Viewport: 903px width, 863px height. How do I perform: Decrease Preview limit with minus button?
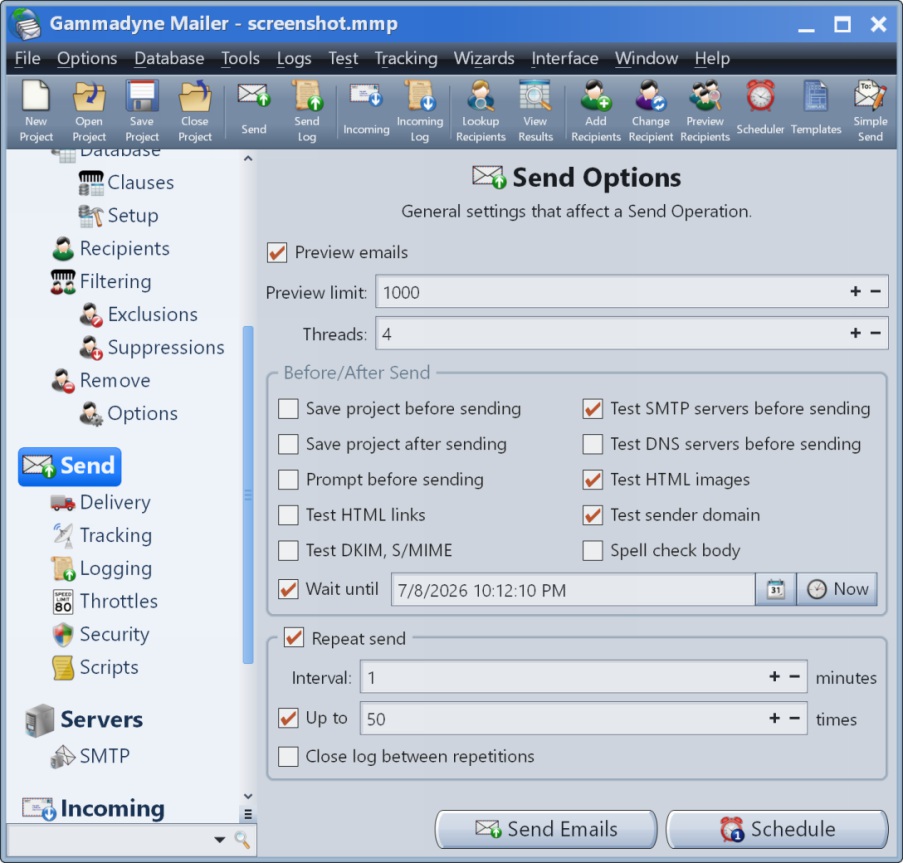point(875,291)
